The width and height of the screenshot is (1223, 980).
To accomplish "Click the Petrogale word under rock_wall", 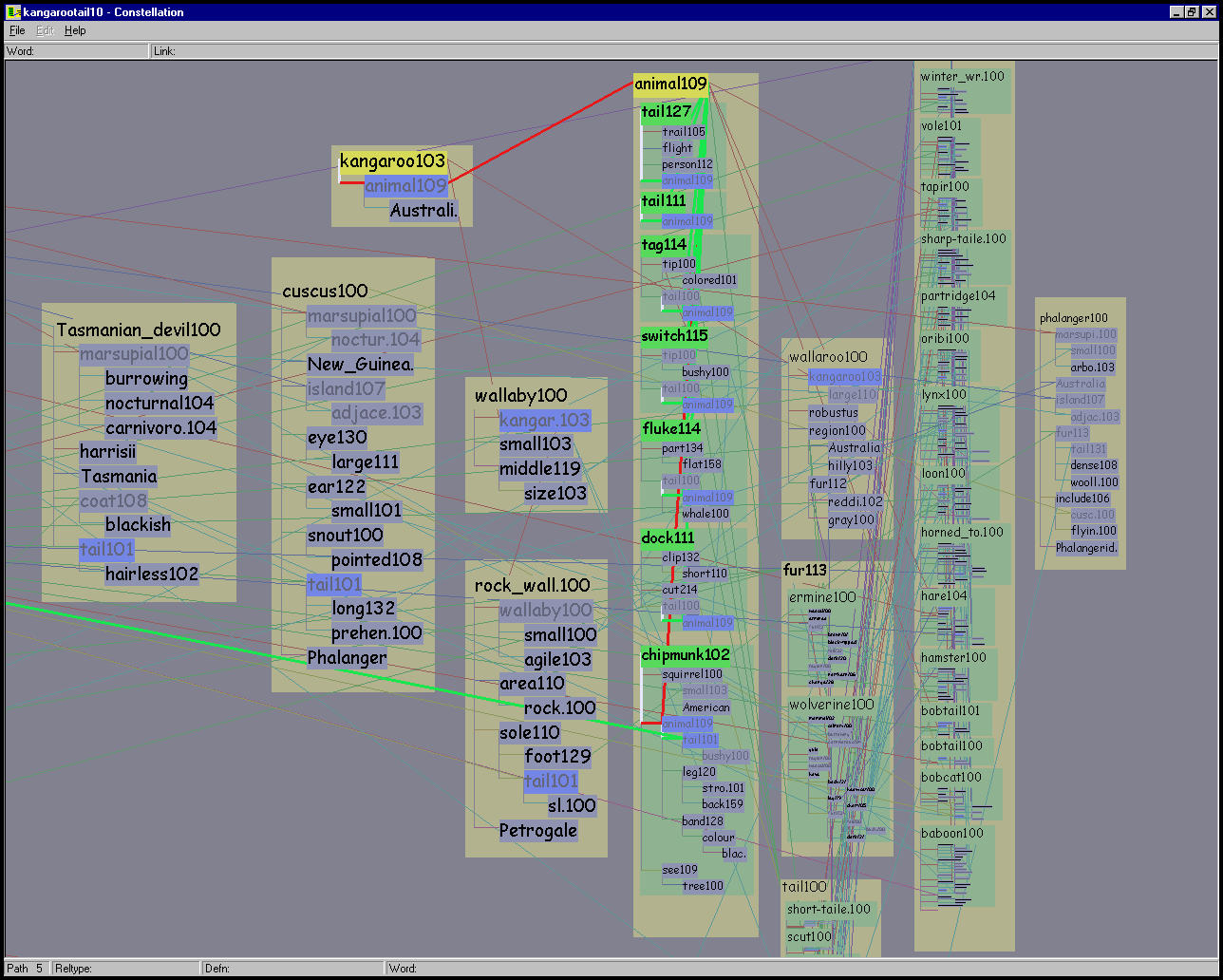I will (537, 830).
